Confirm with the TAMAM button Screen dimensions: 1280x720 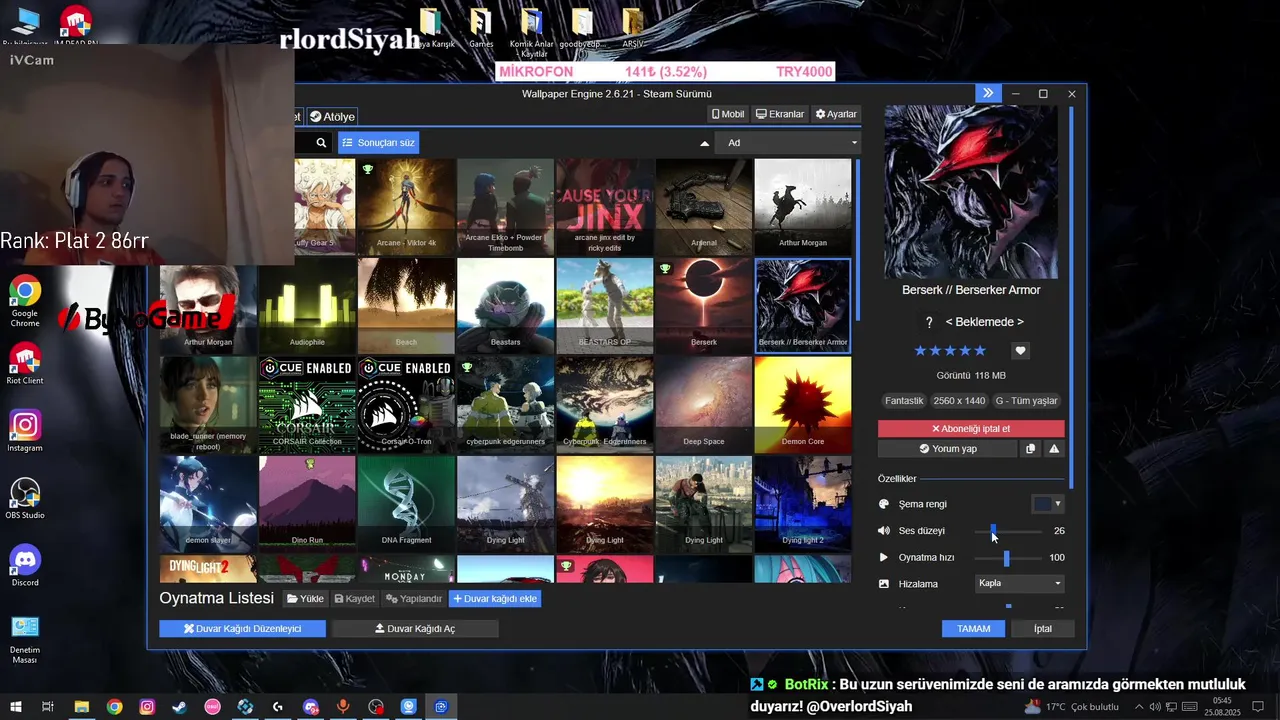click(973, 629)
